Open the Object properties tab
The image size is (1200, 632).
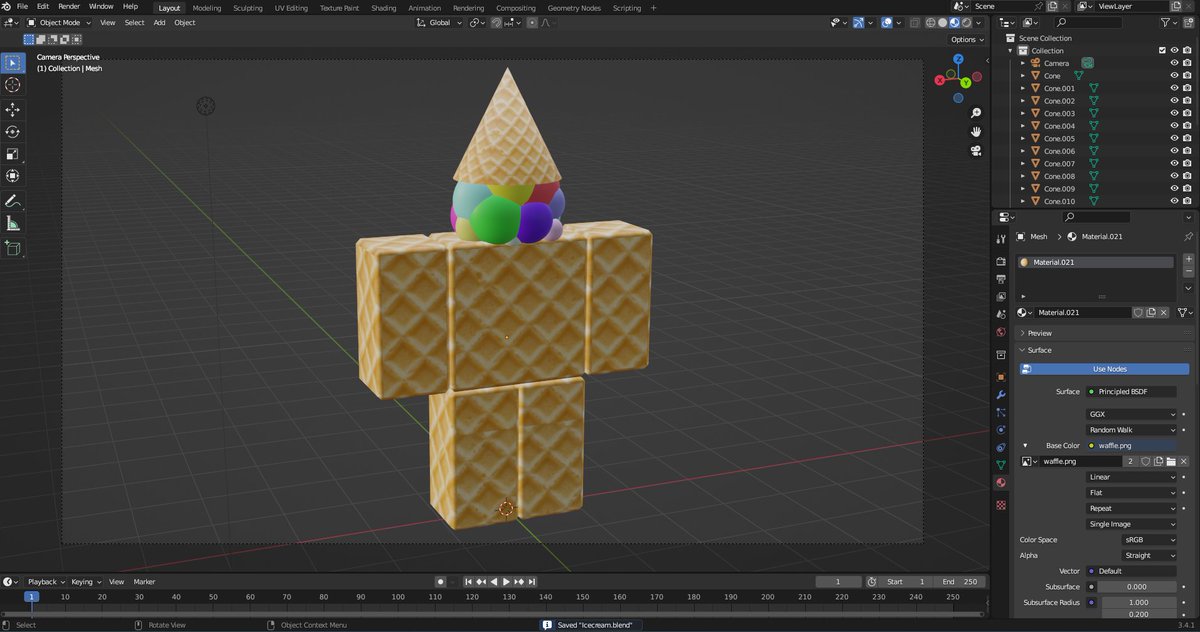pyautogui.click(x=1001, y=377)
